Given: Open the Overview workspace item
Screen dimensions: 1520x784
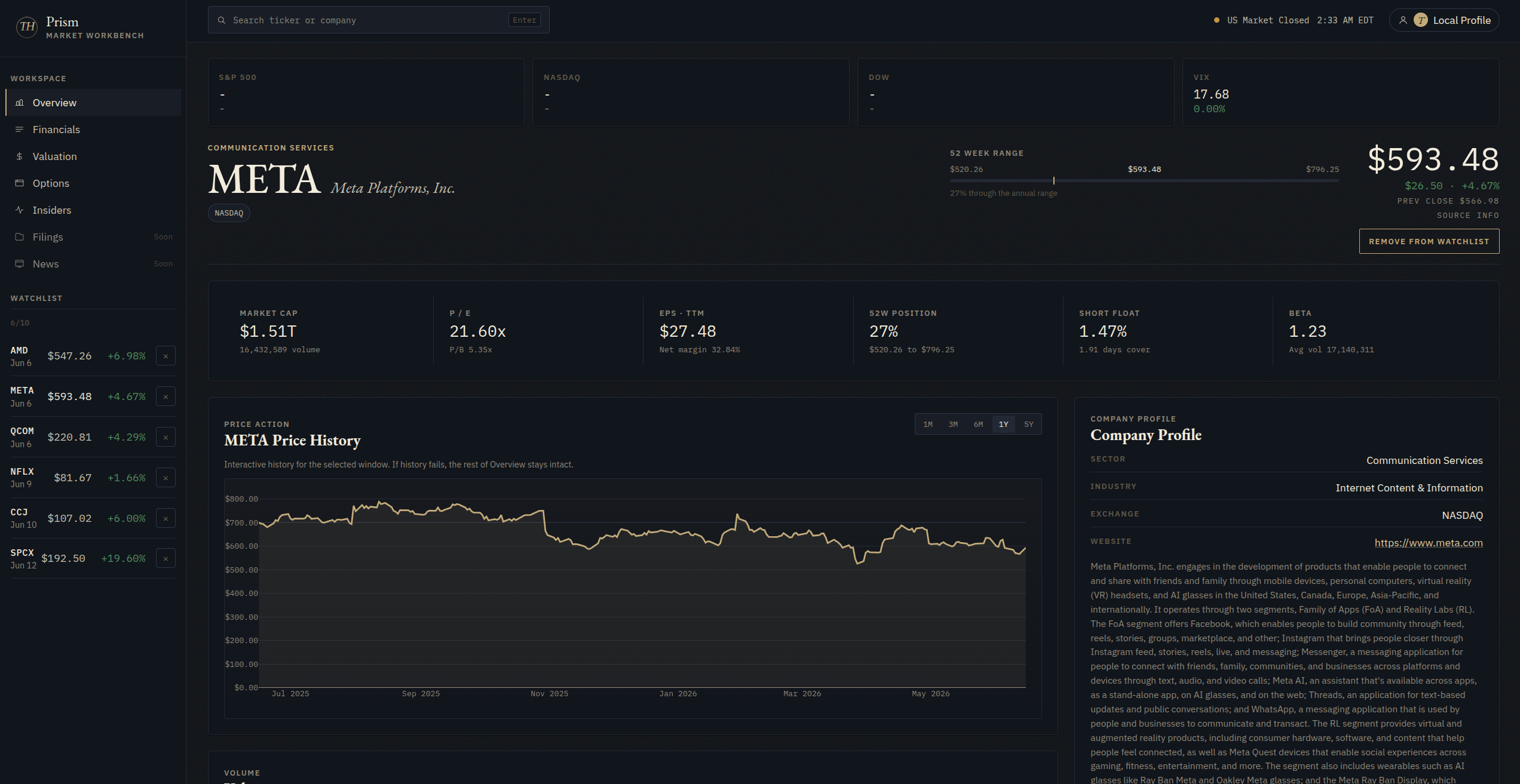Looking at the screenshot, I should 93,103.
